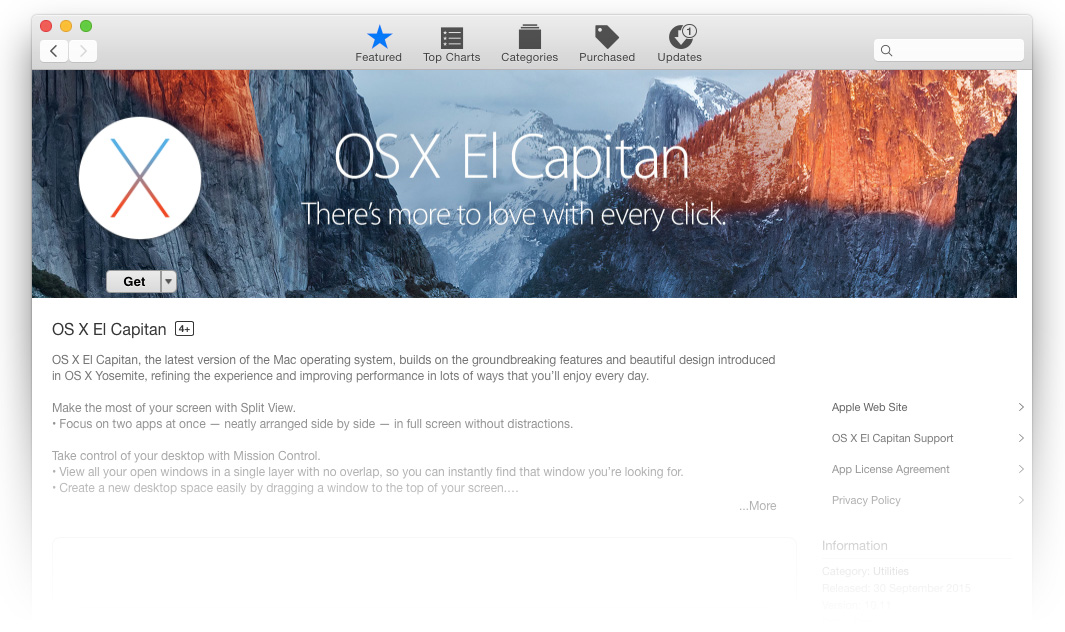Navigate forward with the right arrow
This screenshot has height=632, width=1065.
click(83, 50)
